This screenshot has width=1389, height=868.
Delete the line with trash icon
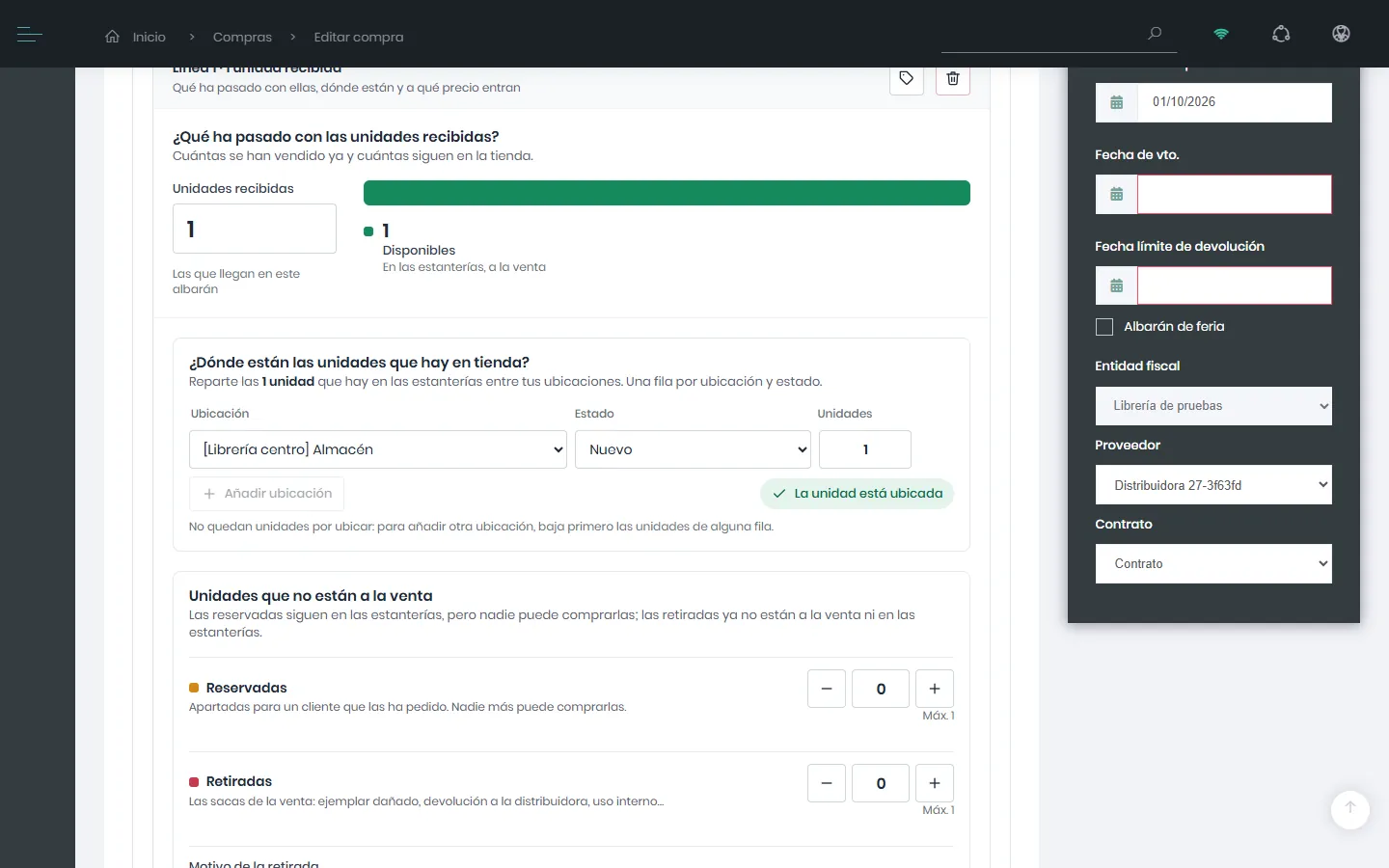pos(953,78)
